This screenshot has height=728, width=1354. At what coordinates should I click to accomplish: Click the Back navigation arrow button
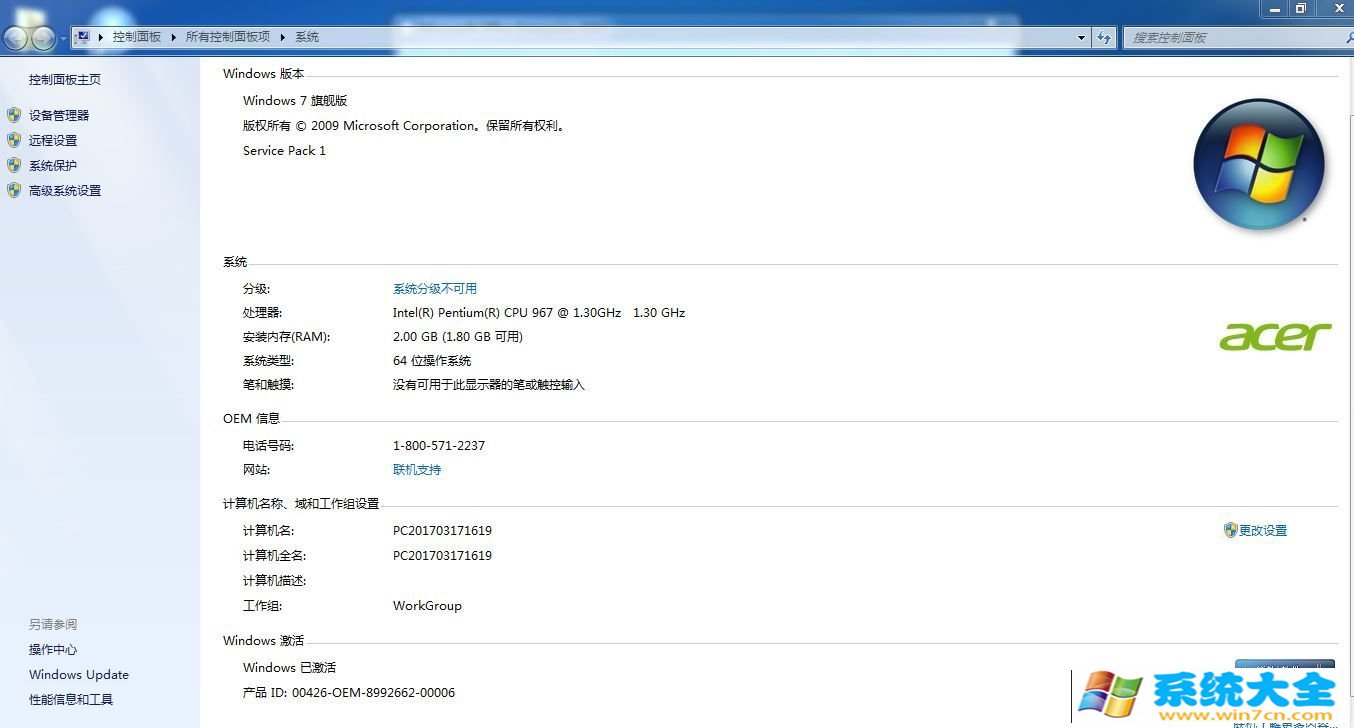click(x=17, y=38)
